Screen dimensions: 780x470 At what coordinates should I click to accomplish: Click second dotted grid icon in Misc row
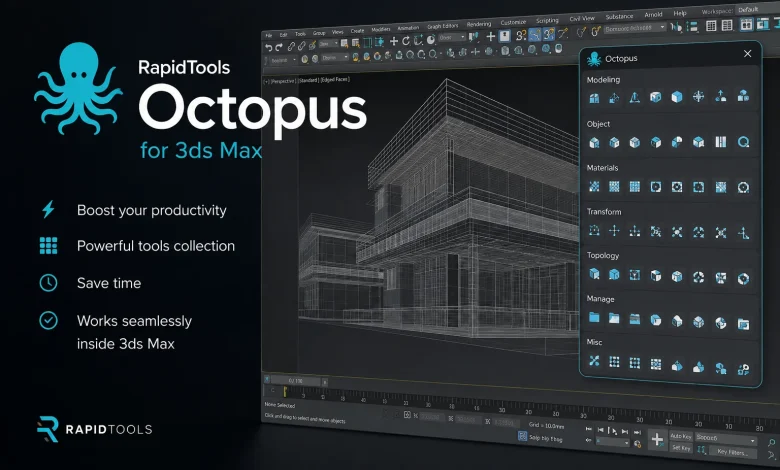[x=635, y=363]
